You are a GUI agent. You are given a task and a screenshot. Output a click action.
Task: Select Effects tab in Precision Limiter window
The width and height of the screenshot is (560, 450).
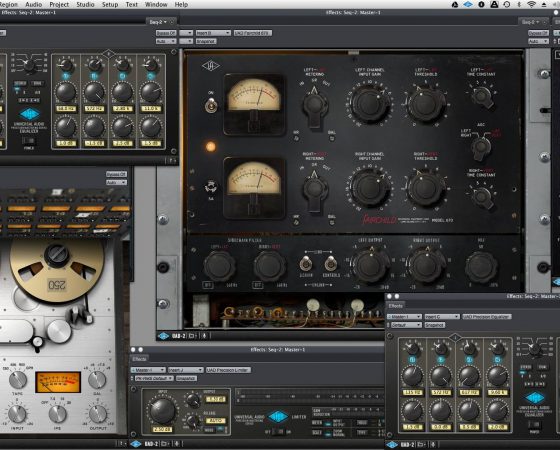(x=139, y=359)
